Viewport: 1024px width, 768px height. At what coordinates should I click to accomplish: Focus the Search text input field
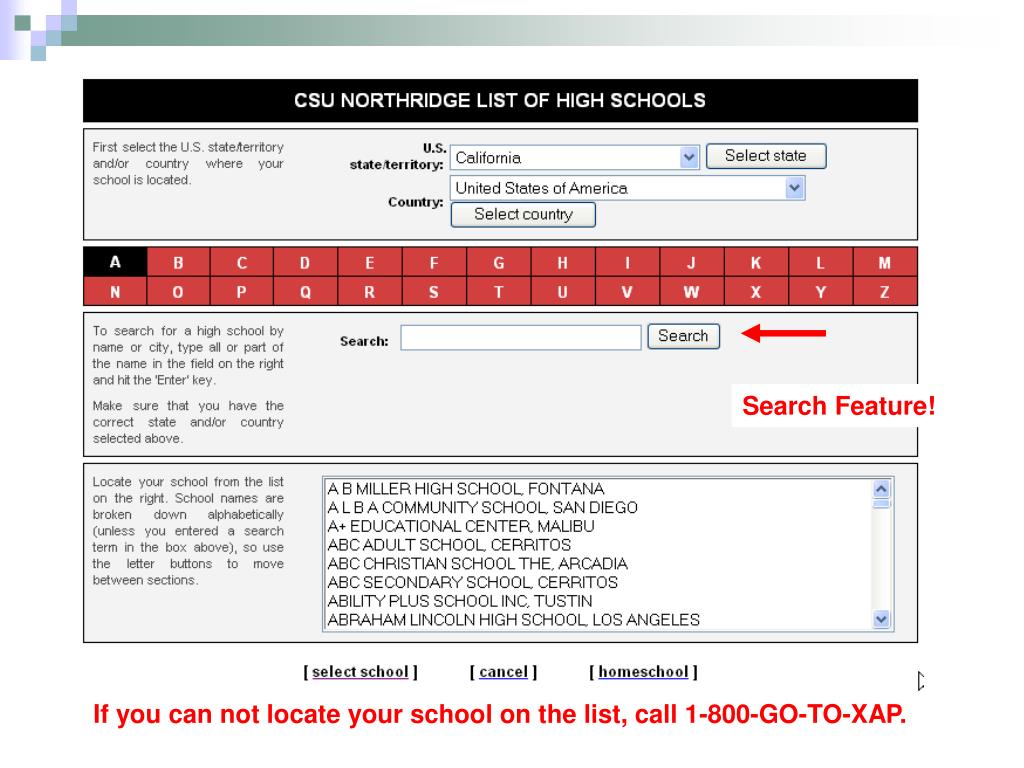(520, 338)
